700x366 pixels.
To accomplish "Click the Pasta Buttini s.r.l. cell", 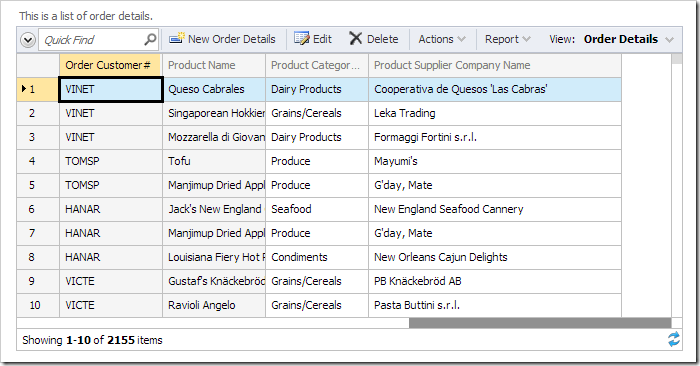I will click(495, 305).
